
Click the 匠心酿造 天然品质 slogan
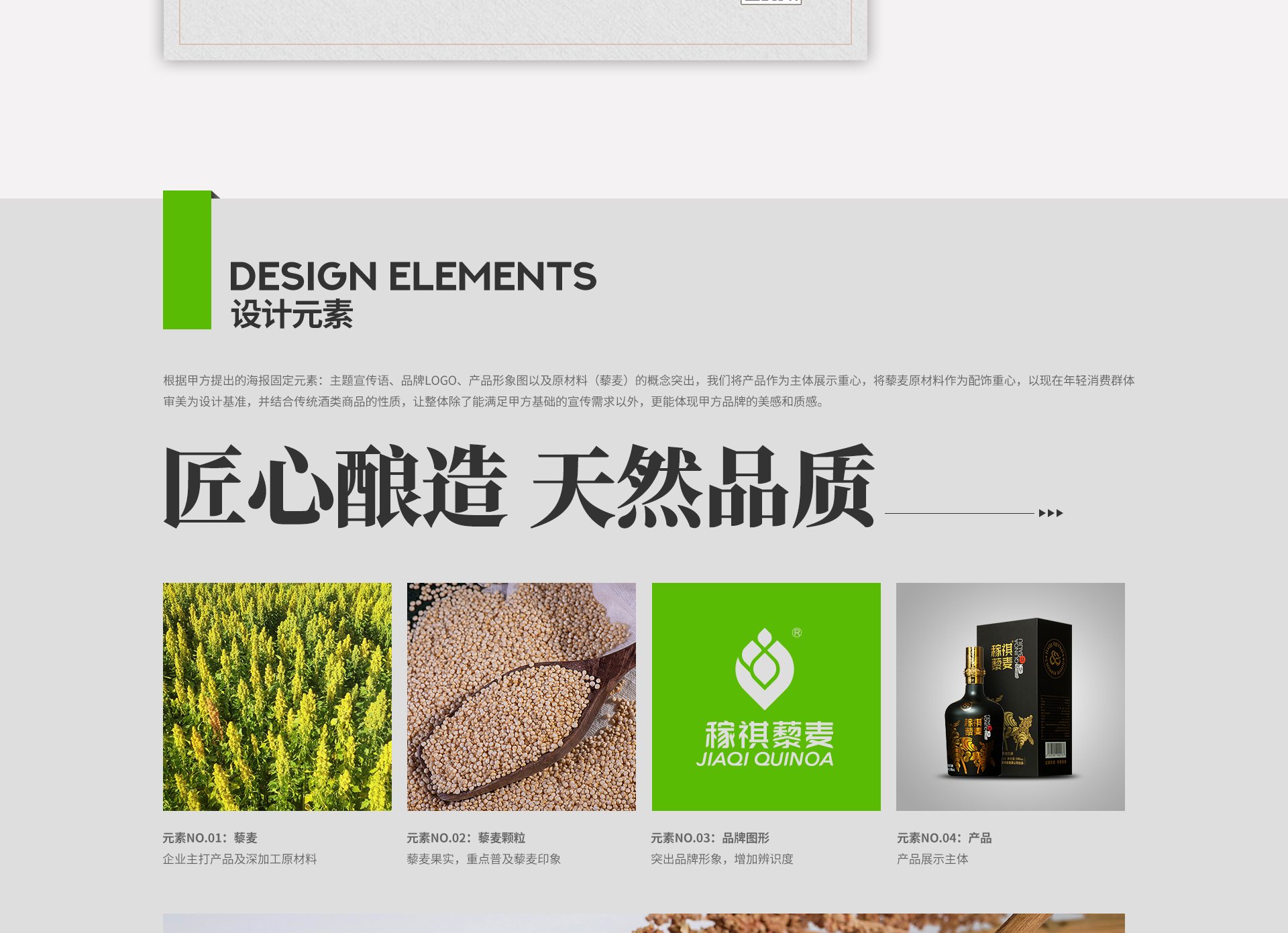click(x=518, y=486)
